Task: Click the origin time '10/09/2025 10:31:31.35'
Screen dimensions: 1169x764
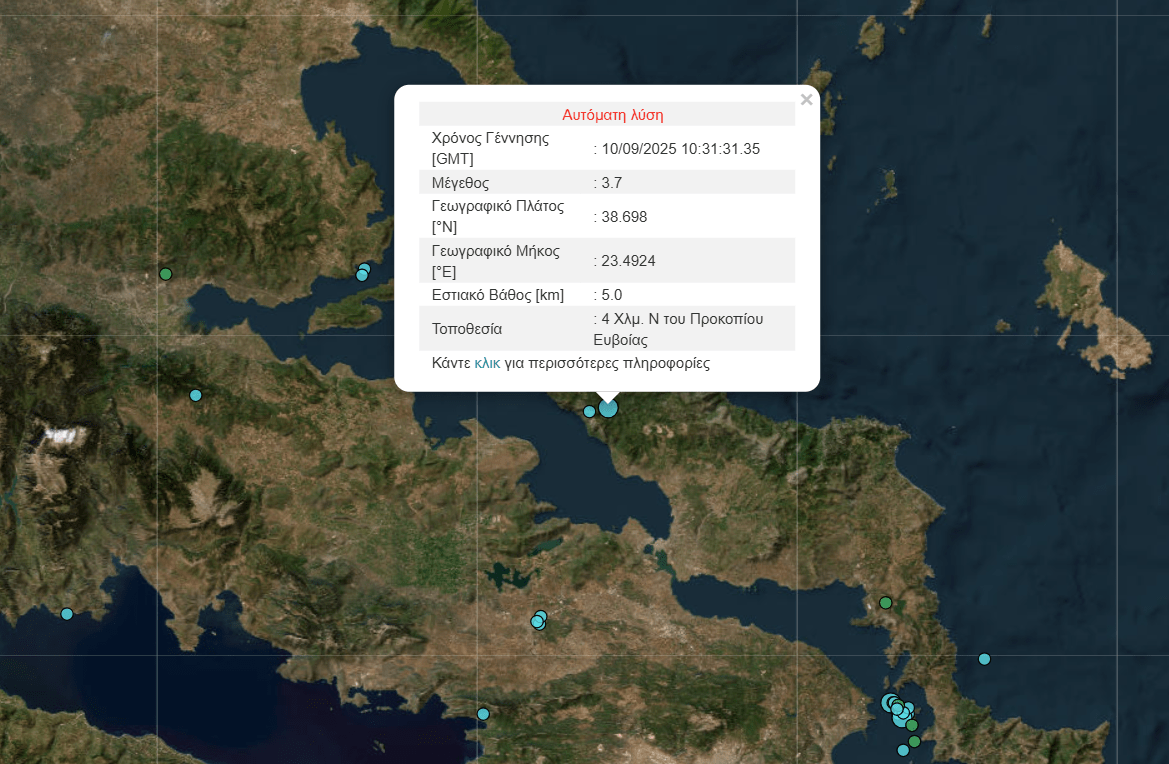Action: (x=681, y=148)
